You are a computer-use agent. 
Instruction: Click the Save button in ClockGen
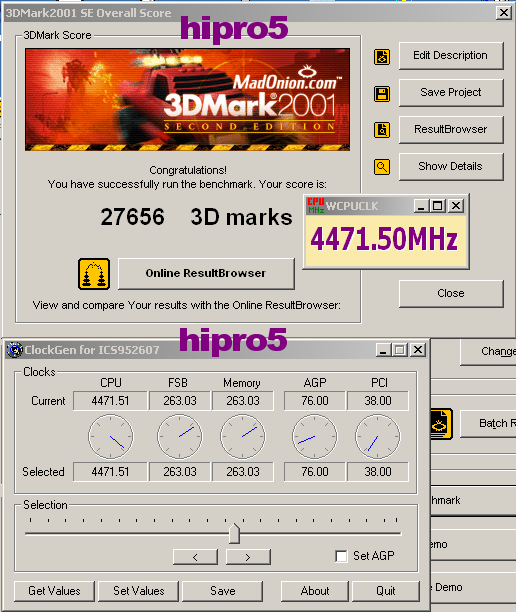coord(222,591)
